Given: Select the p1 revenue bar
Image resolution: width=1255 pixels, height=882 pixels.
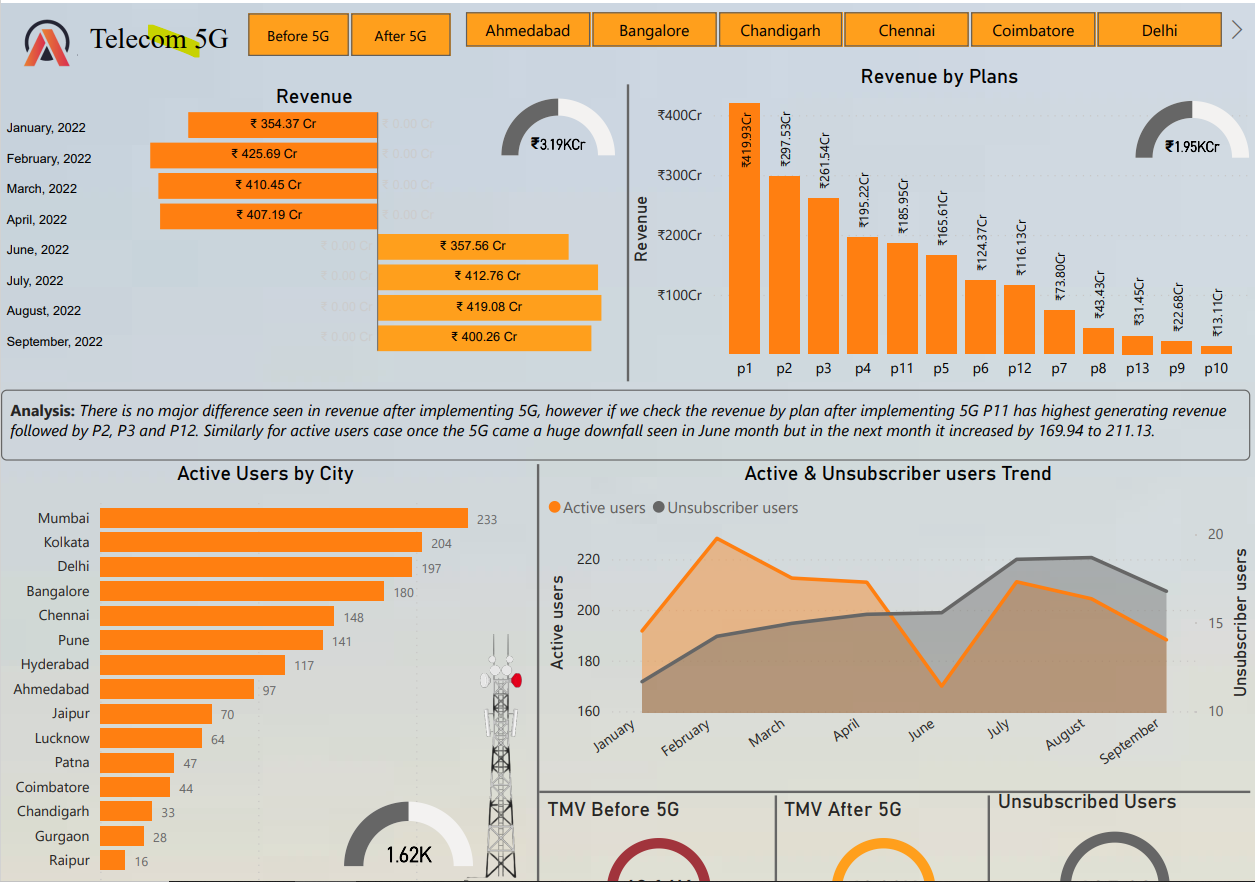Looking at the screenshot, I should (x=744, y=228).
